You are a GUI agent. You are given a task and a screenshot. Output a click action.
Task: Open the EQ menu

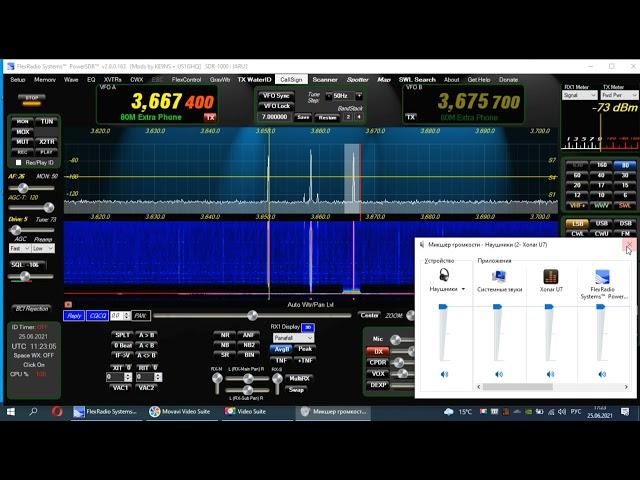click(x=91, y=80)
